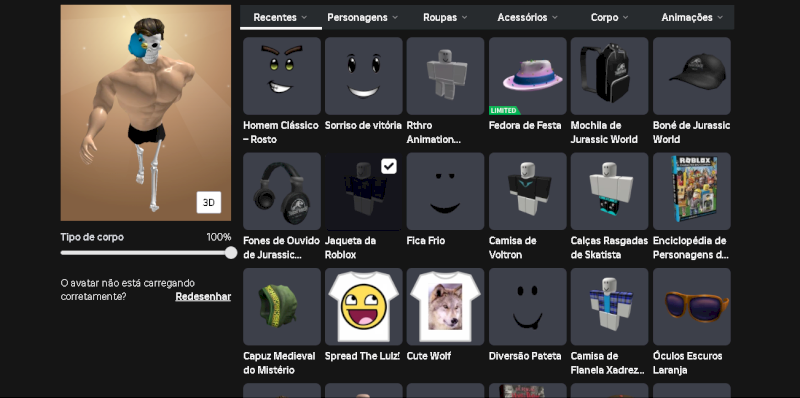The height and width of the screenshot is (398, 800).
Task: Select the Fica Frio face thumbnail
Action: point(445,191)
